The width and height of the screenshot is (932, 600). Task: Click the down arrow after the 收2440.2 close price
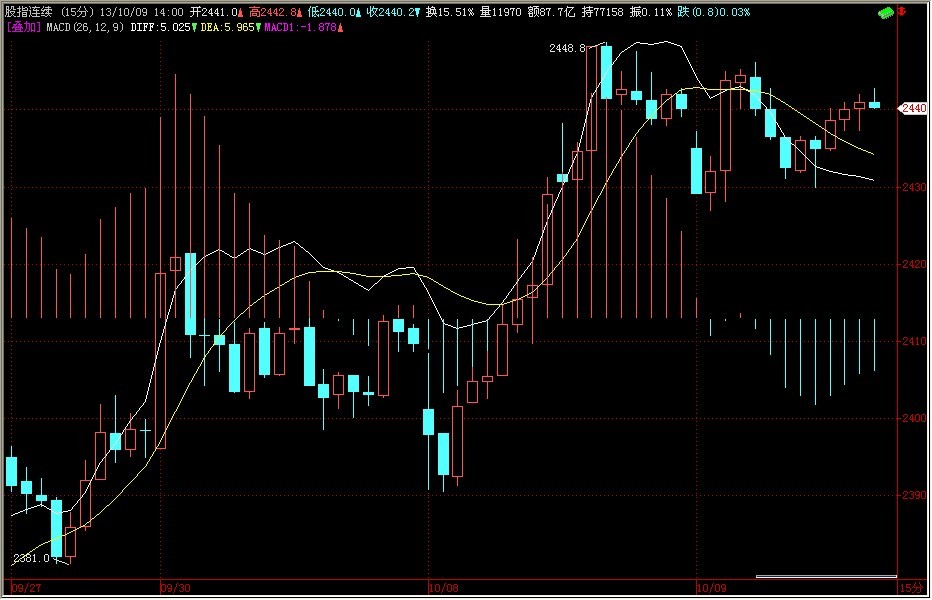tap(416, 11)
